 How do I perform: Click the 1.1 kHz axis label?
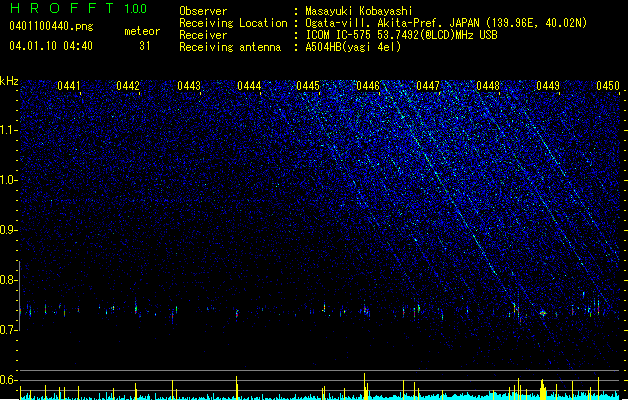tap(9, 130)
